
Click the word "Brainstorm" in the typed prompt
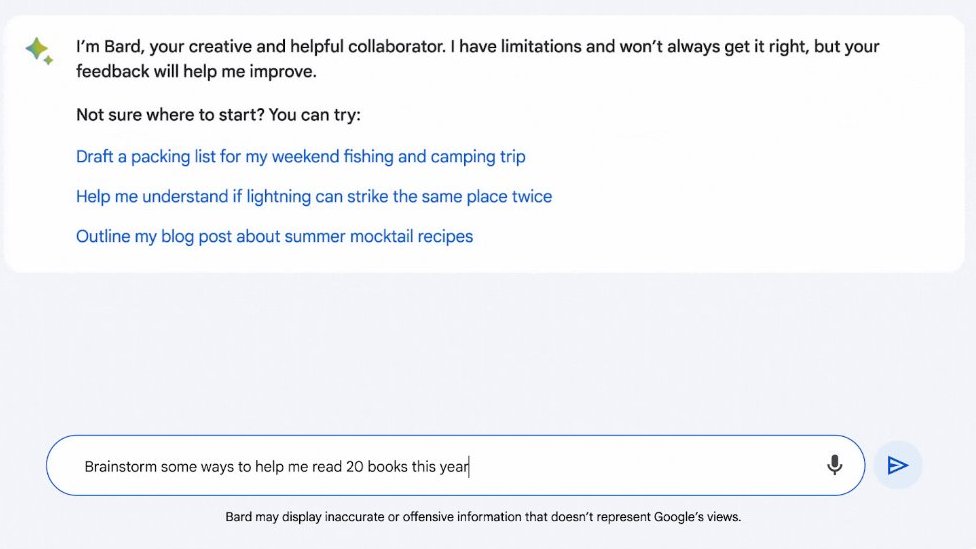tap(120, 467)
